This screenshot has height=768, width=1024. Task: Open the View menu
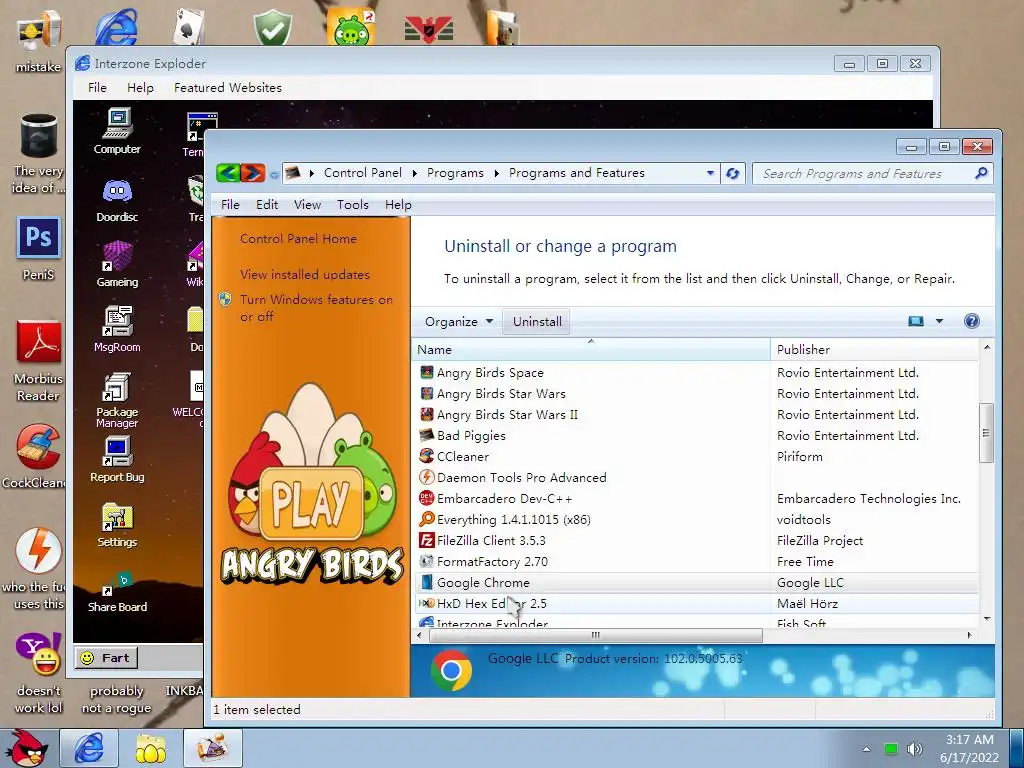point(307,204)
